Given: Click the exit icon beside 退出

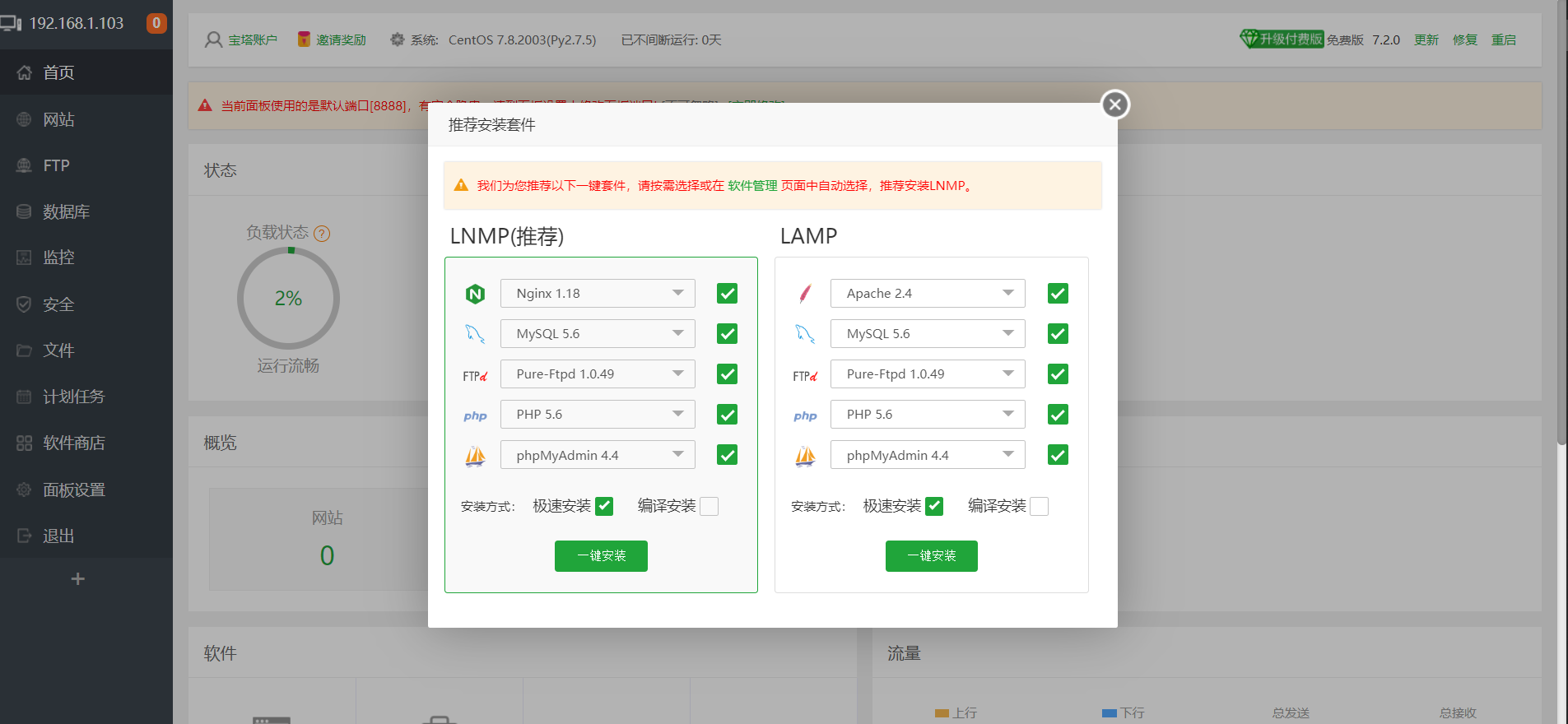Looking at the screenshot, I should 25,536.
